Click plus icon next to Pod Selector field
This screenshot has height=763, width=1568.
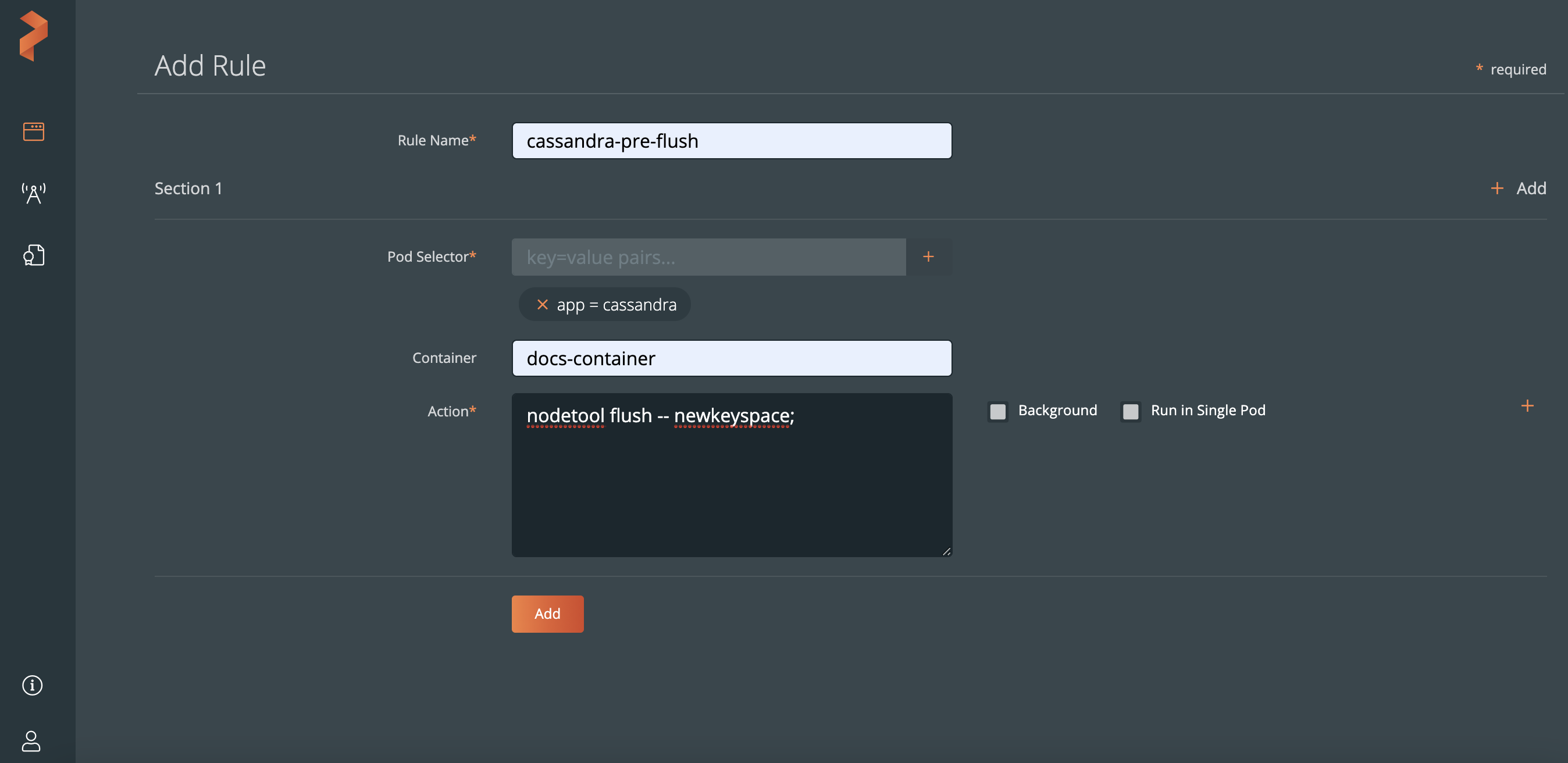(928, 257)
